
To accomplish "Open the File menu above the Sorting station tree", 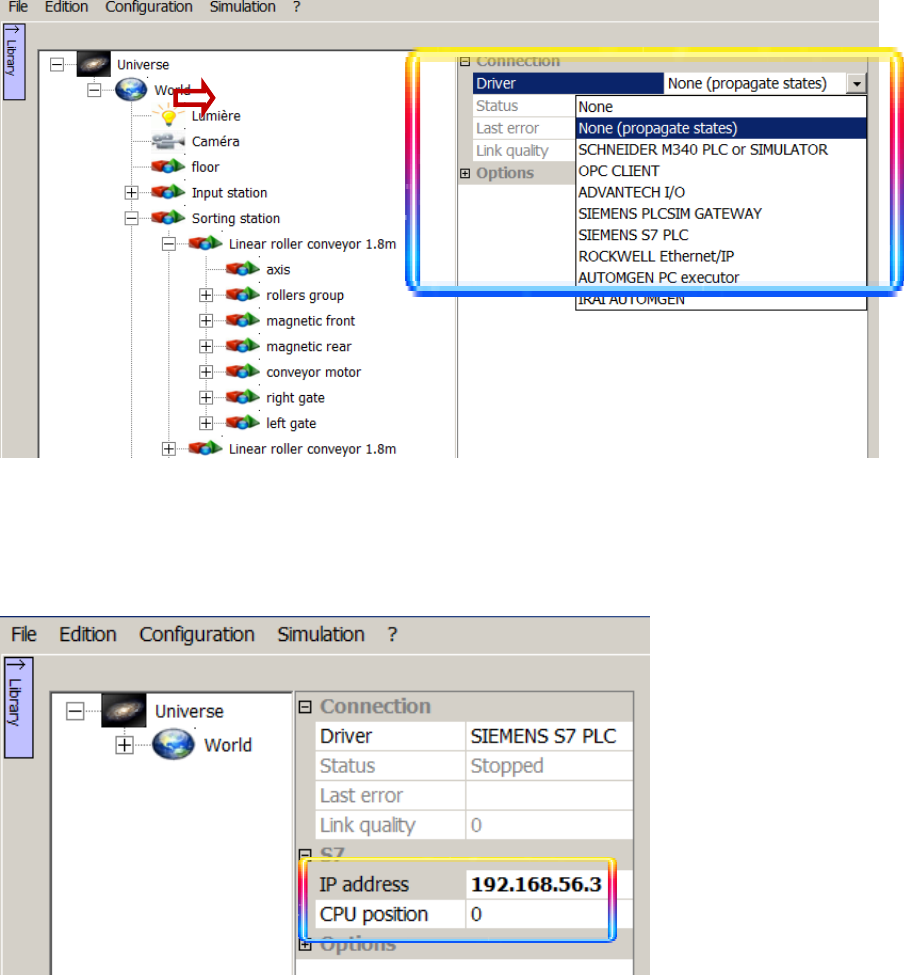I will tap(18, 7).
